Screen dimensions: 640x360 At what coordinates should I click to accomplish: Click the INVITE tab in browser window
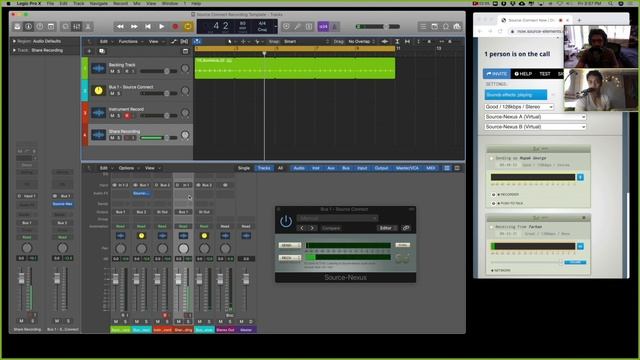coord(497,74)
